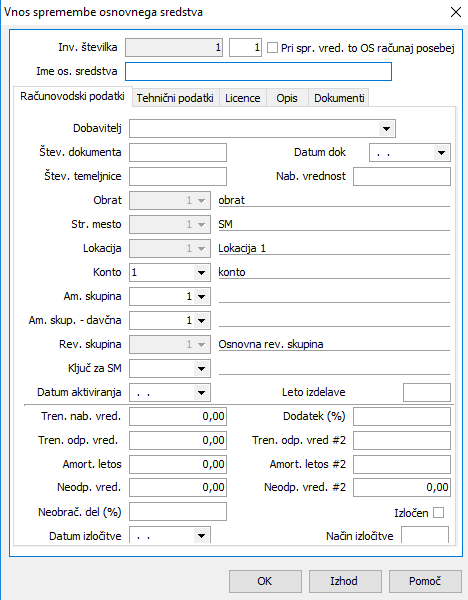Image resolution: width=468 pixels, height=600 pixels.
Task: Click the Način izločitve field
Action: (x=425, y=535)
